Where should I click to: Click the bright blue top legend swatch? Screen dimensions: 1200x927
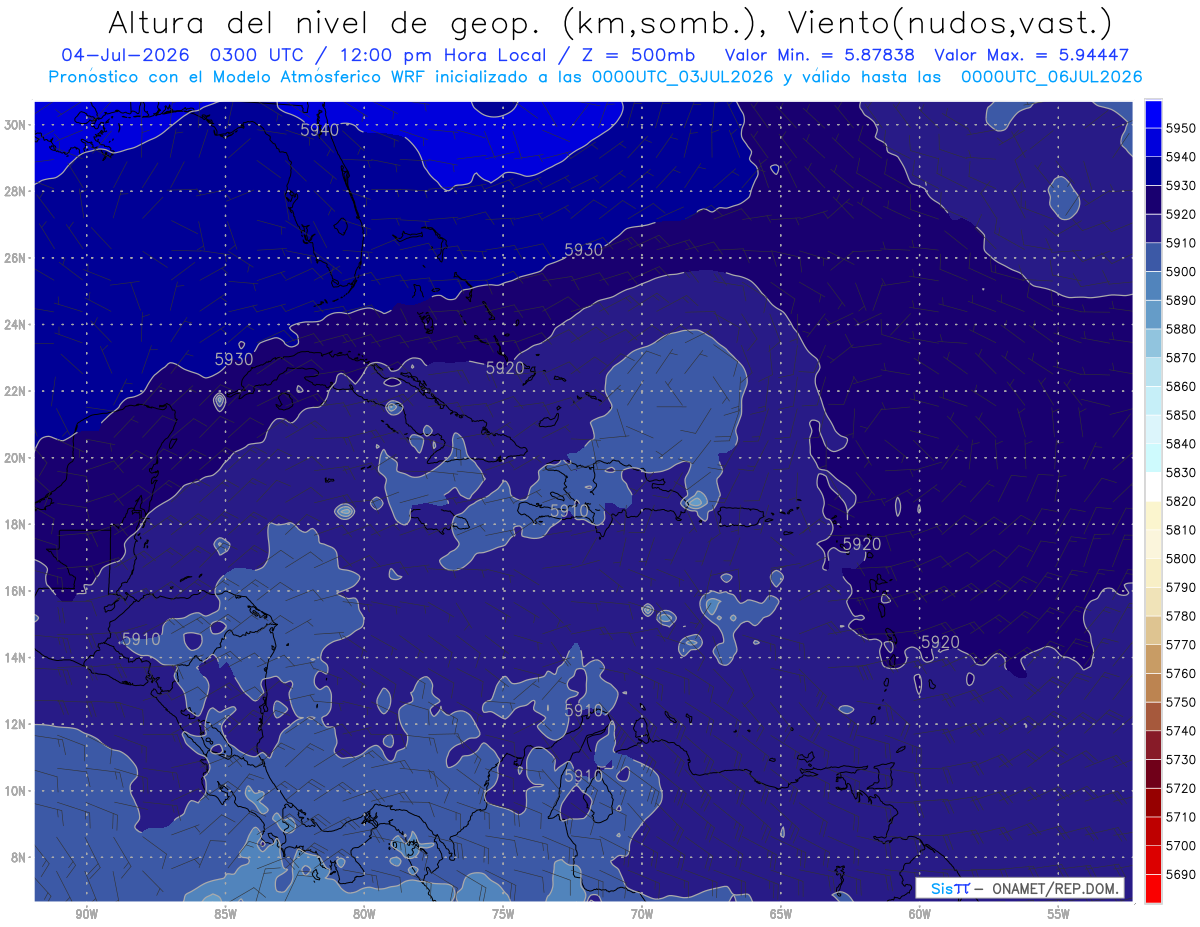coord(1153,114)
